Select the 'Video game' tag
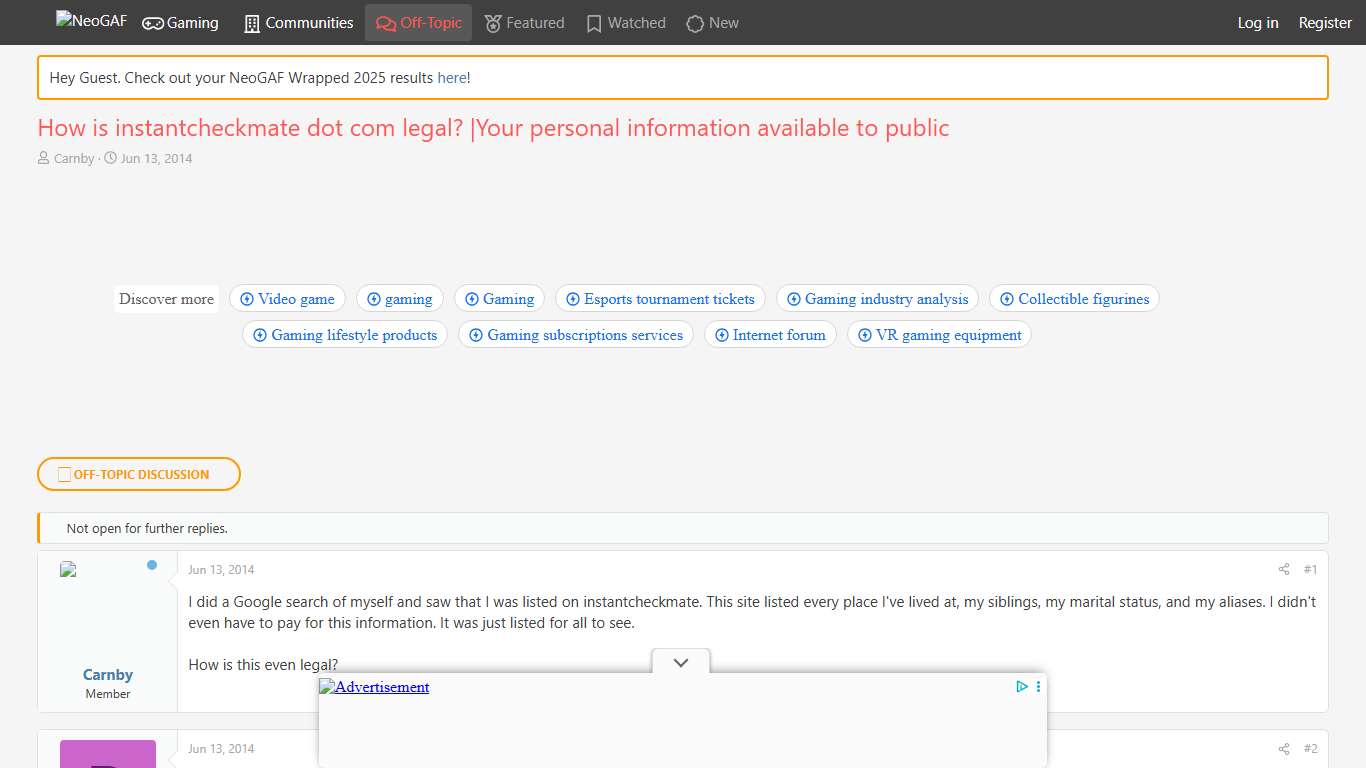The width and height of the screenshot is (1366, 768). [287, 298]
